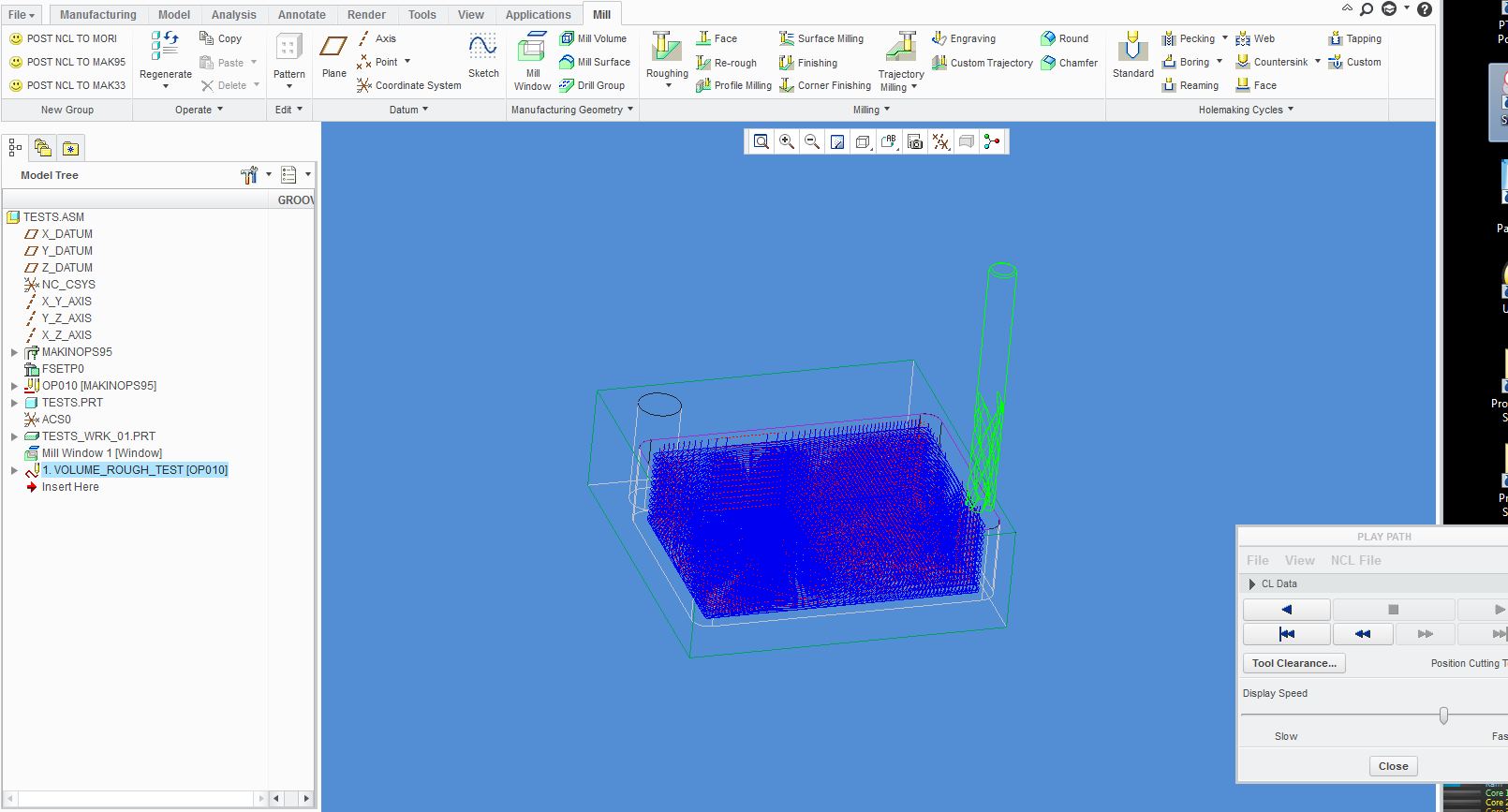
Task: Select the Mill Volume tool
Action: point(593,38)
